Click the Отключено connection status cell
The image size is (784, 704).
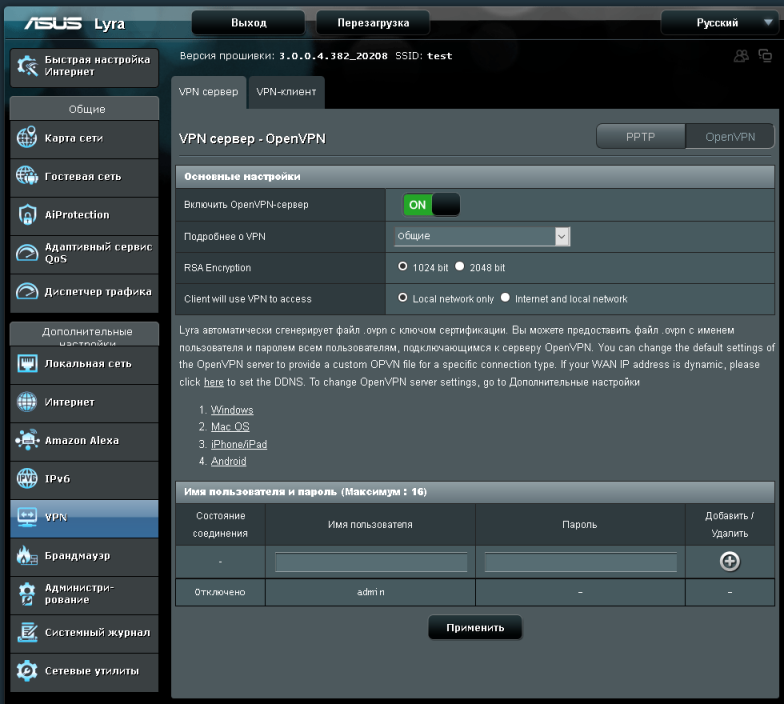(x=220, y=592)
